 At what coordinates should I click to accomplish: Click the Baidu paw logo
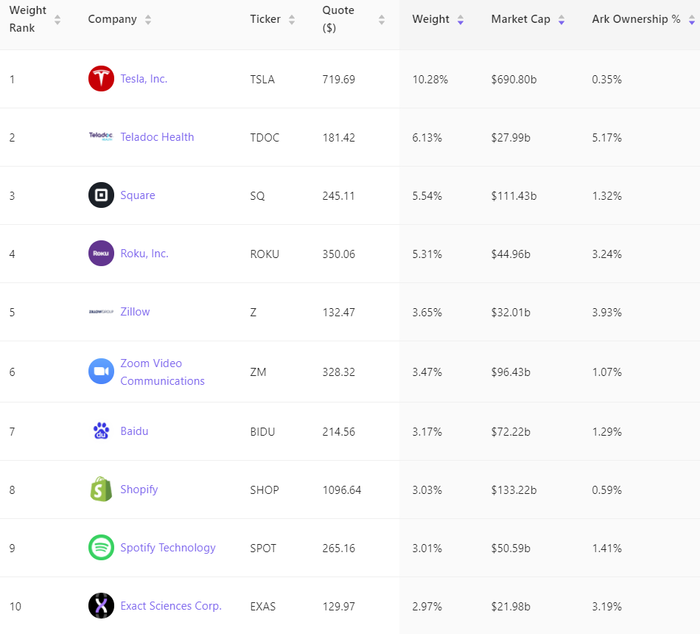[x=101, y=431]
